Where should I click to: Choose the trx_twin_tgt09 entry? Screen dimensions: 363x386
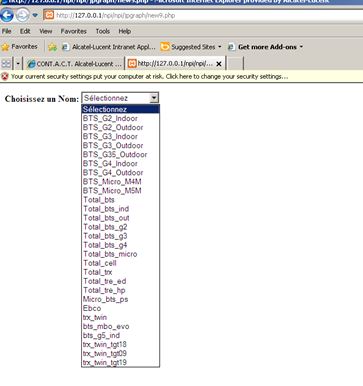121,353
